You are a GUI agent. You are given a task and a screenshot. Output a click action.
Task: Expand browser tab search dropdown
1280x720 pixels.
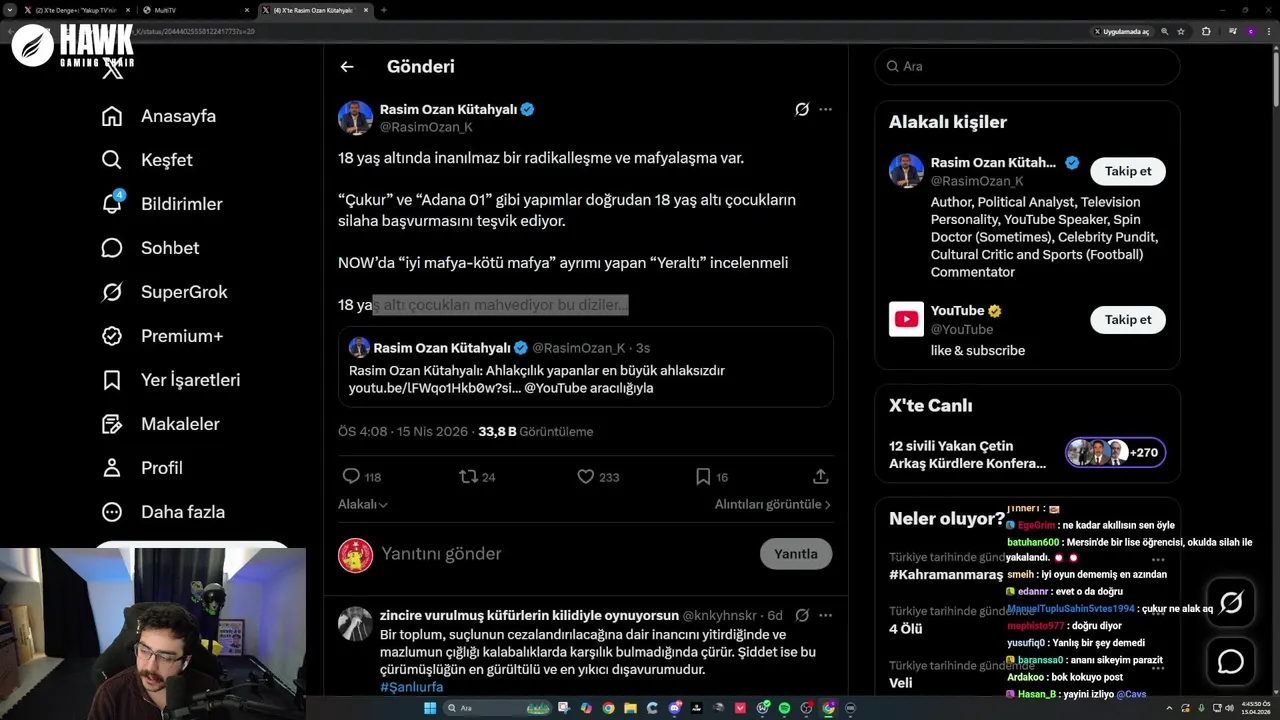tap(9, 10)
